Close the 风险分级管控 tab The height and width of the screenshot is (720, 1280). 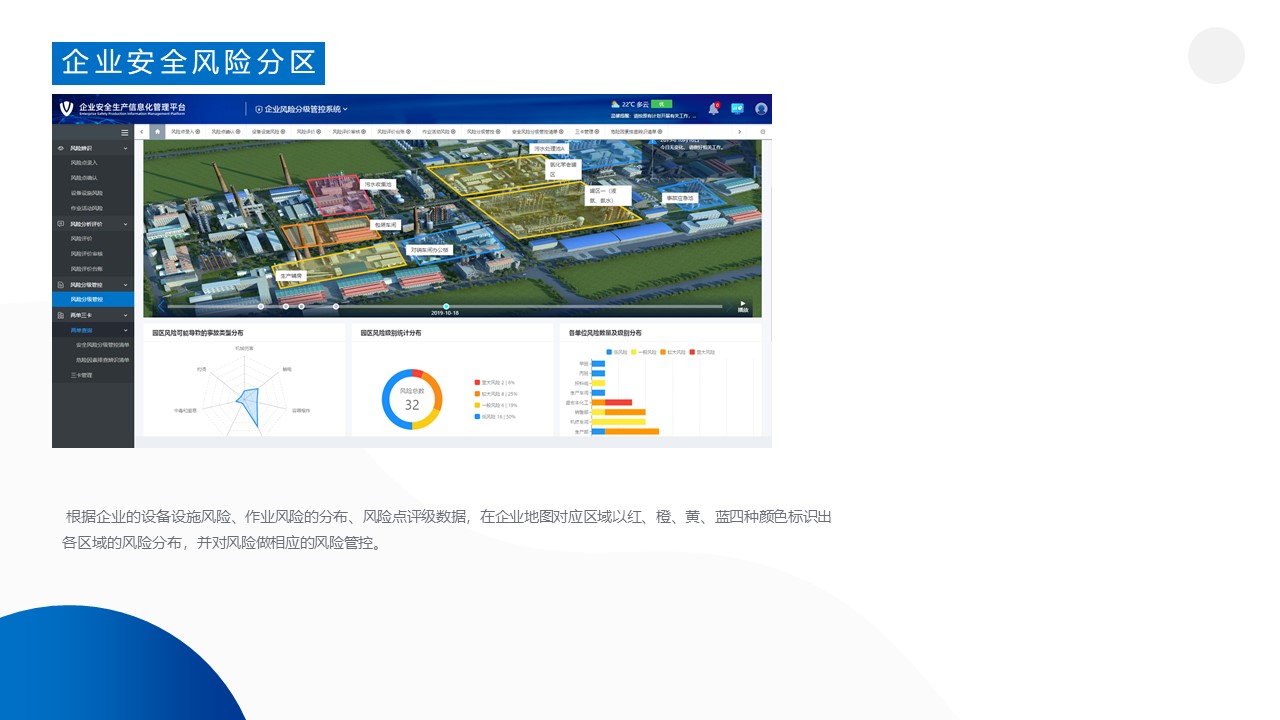tap(498, 131)
